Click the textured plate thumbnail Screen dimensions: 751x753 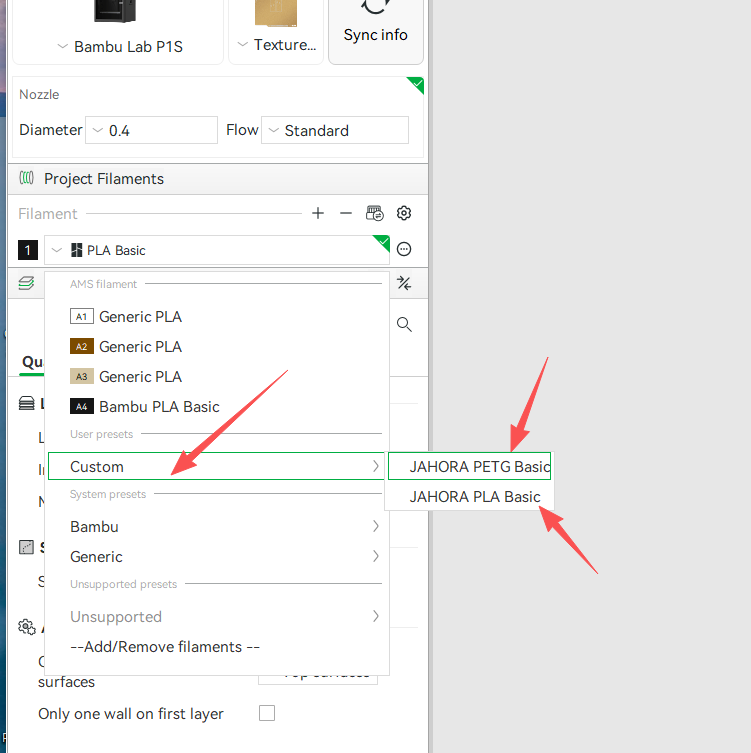pyautogui.click(x=276, y=12)
